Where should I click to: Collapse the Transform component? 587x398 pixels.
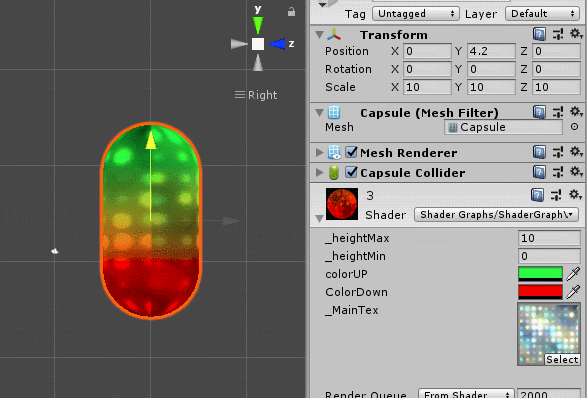[319, 35]
